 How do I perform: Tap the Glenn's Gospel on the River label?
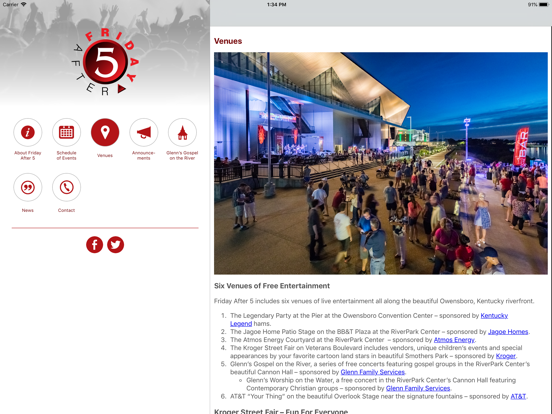(182, 155)
